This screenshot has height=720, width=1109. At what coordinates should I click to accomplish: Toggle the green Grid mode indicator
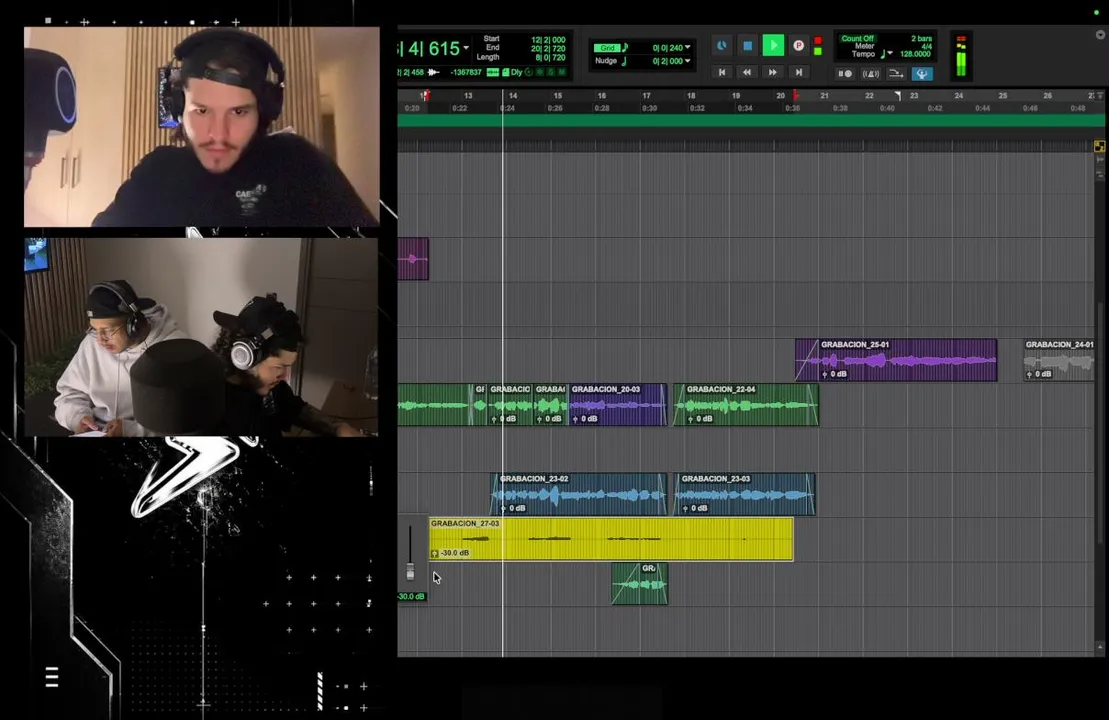(607, 48)
